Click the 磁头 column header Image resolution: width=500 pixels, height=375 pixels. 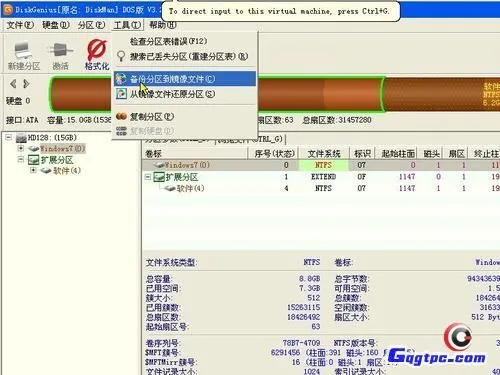coord(431,154)
